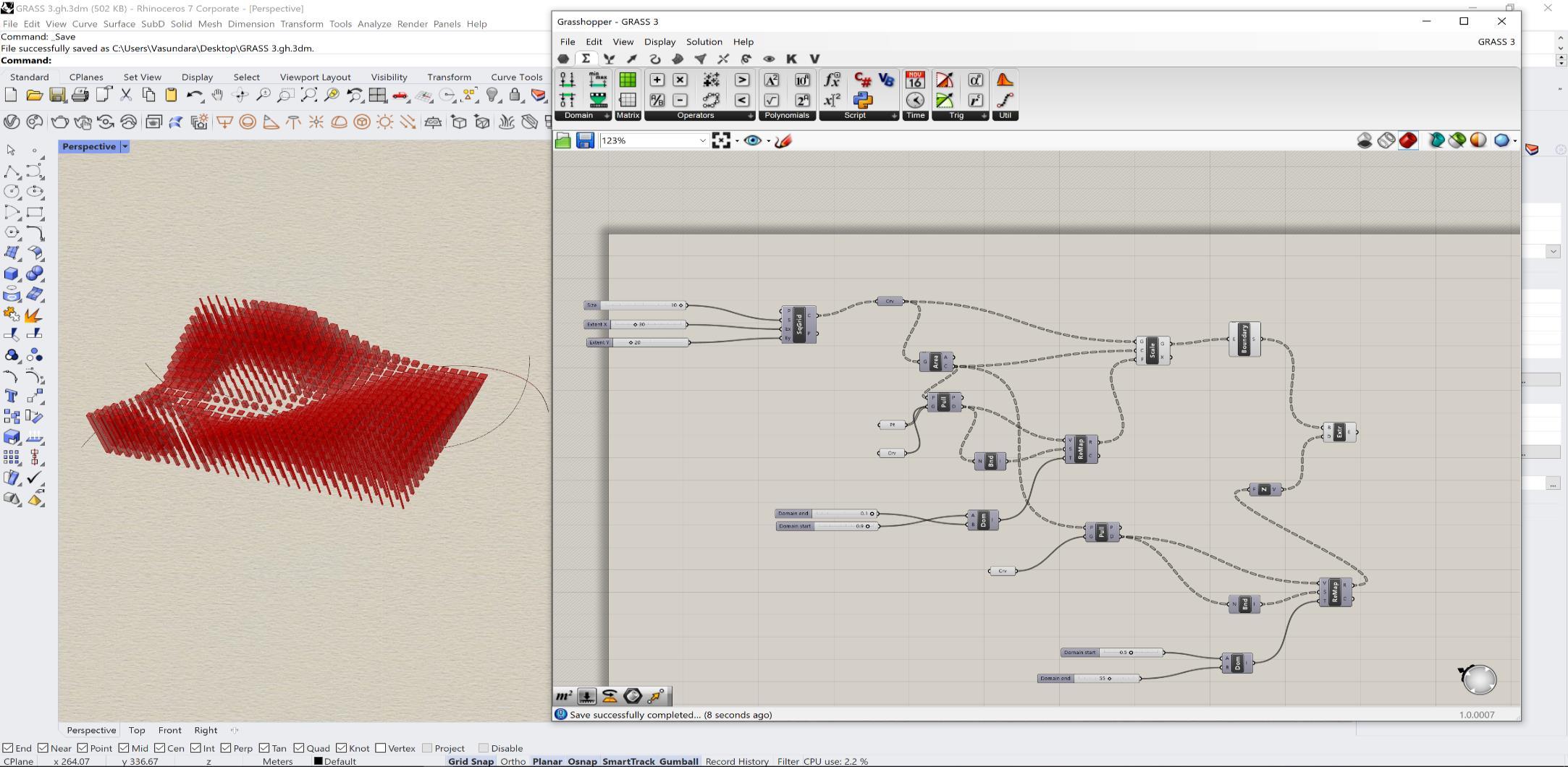Image resolution: width=1568 pixels, height=767 pixels.
Task: Click the Addition operator component icon
Action: [x=657, y=80]
